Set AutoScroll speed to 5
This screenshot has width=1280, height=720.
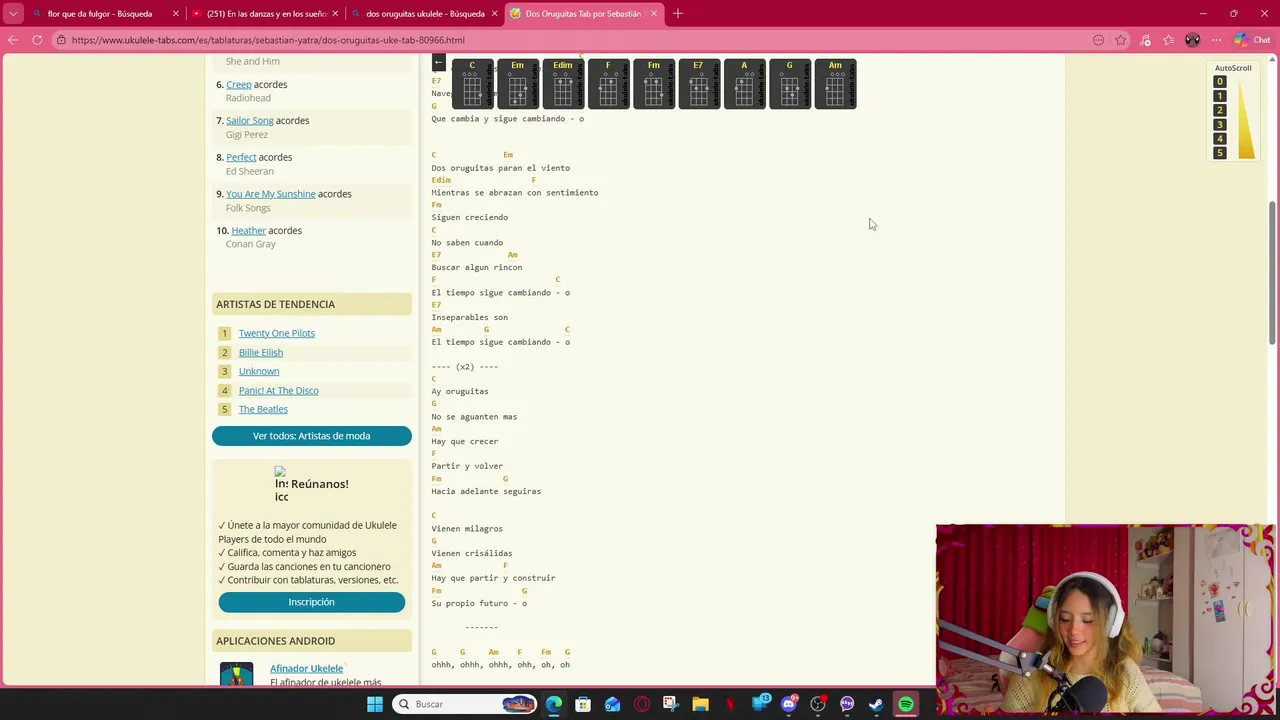tap(1219, 153)
